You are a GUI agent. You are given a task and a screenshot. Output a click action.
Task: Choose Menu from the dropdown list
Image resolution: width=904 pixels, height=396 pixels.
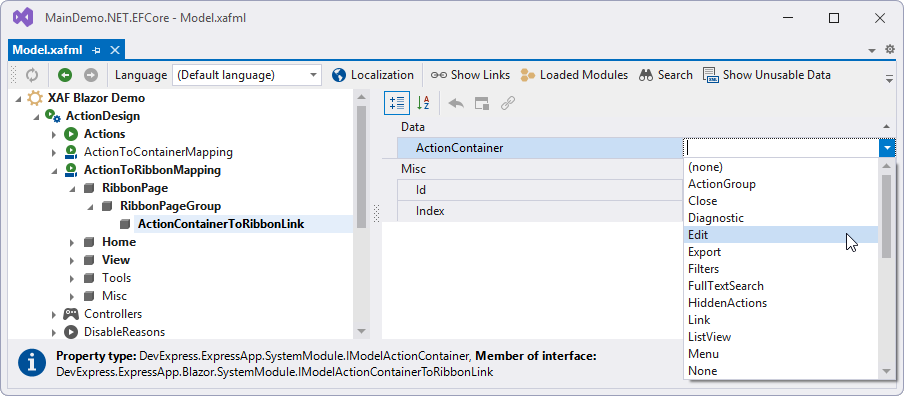click(x=781, y=354)
